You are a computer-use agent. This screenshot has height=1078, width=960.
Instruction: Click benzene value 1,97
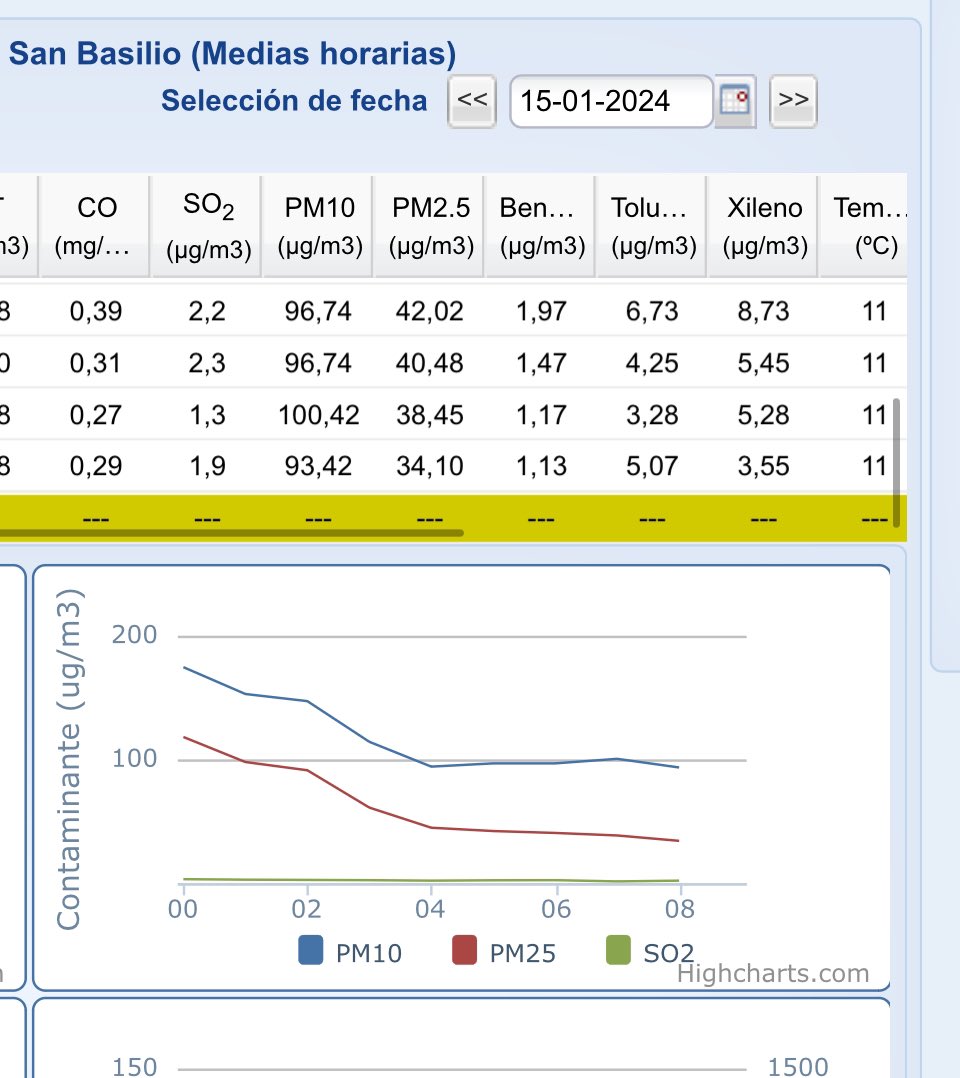(x=541, y=311)
